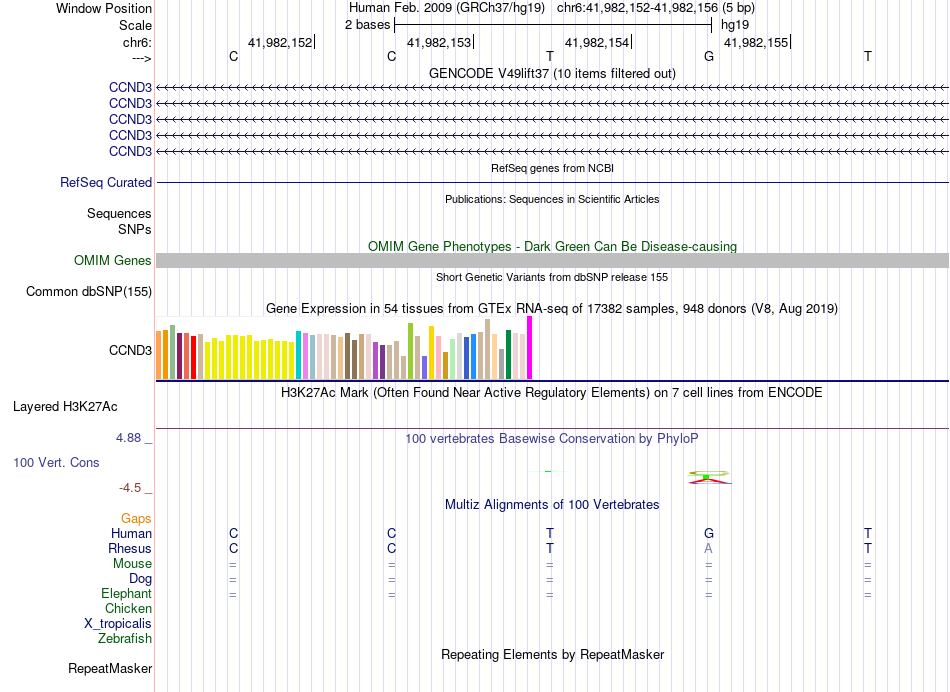This screenshot has width=950, height=692.
Task: Open 100 vertebrates Basewise Conservation by PhyloP title
Action: coord(552,439)
